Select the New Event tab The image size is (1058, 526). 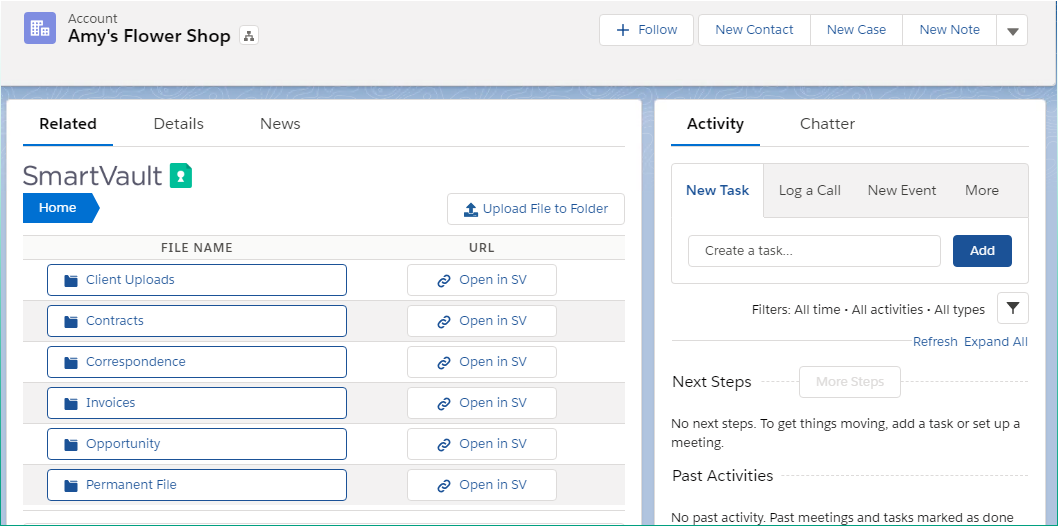coord(901,190)
